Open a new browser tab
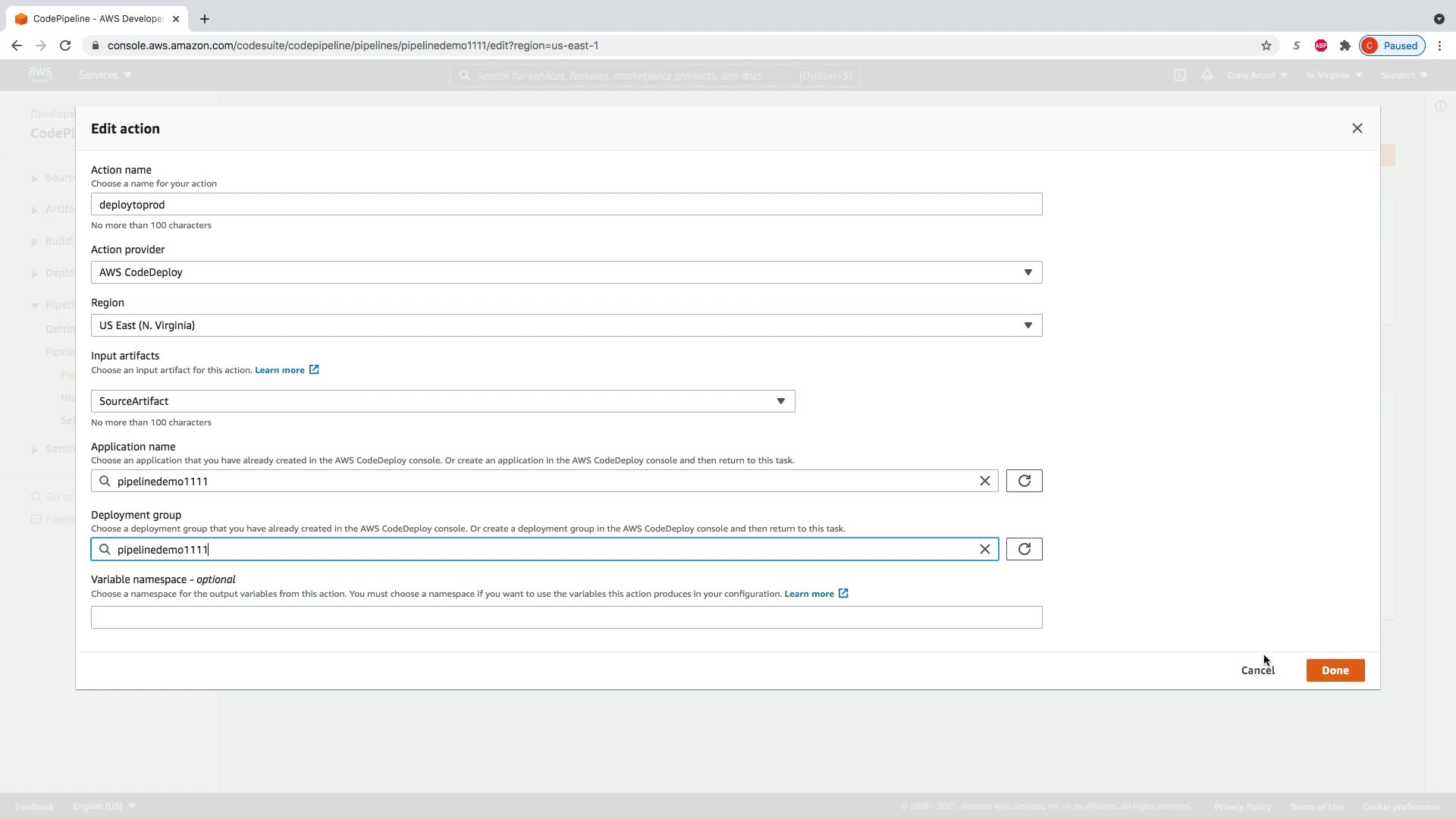The height and width of the screenshot is (819, 1456). coord(204,19)
